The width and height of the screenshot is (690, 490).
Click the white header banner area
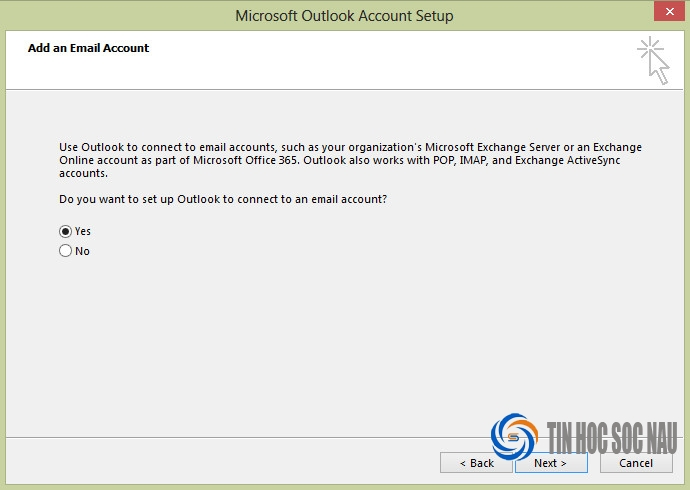coord(344,60)
